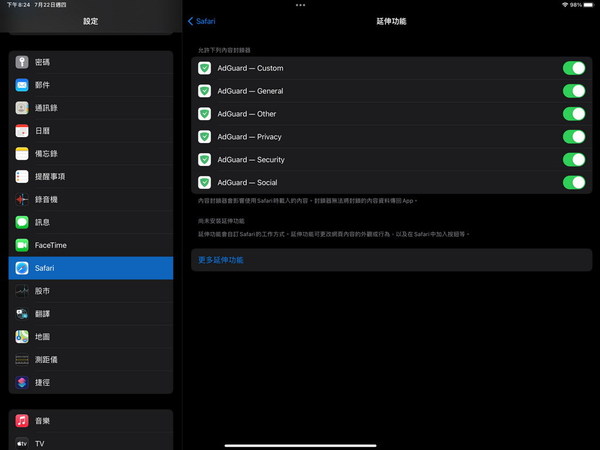This screenshot has width=600, height=450.
Task: Turn off AdGuard Other blocker
Action: 574,114
